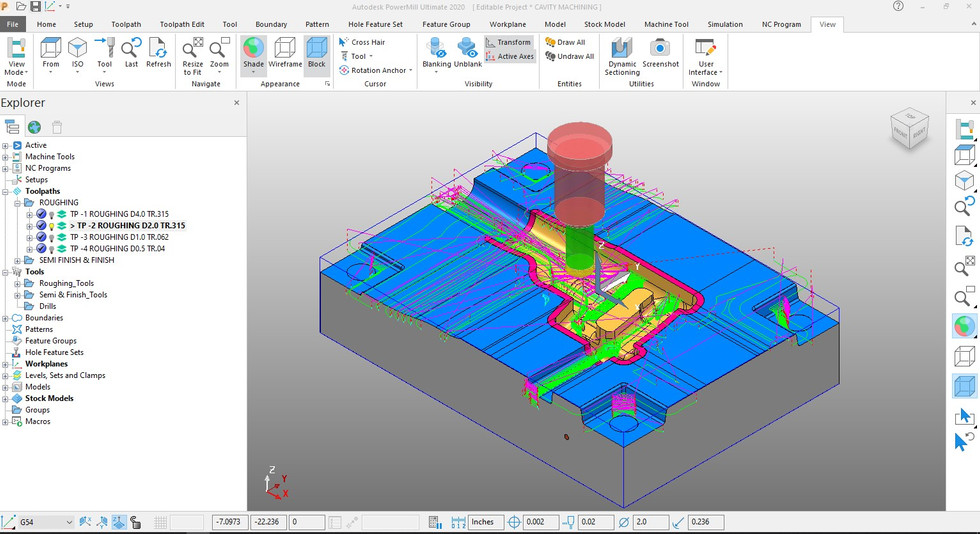Open the Inches units selector
Screen dimensions: 980x534
click(x=486, y=521)
